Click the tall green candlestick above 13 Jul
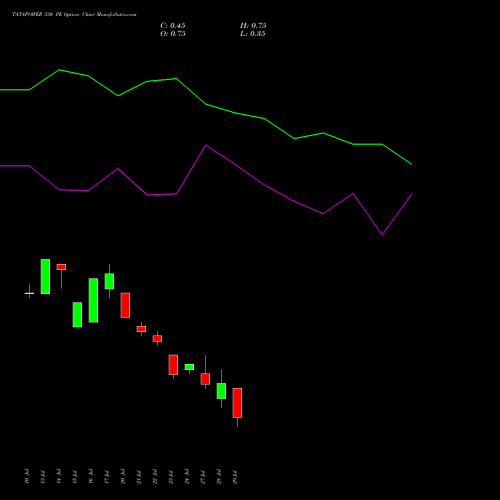This screenshot has height=500, width=500. click(45, 276)
